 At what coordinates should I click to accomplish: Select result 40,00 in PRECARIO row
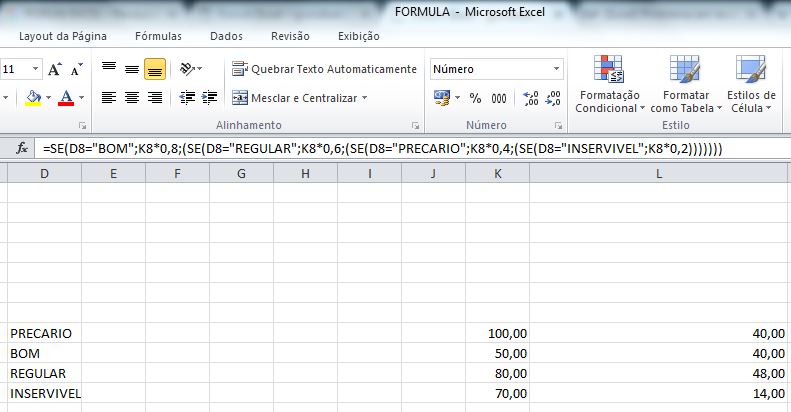[x=659, y=333]
